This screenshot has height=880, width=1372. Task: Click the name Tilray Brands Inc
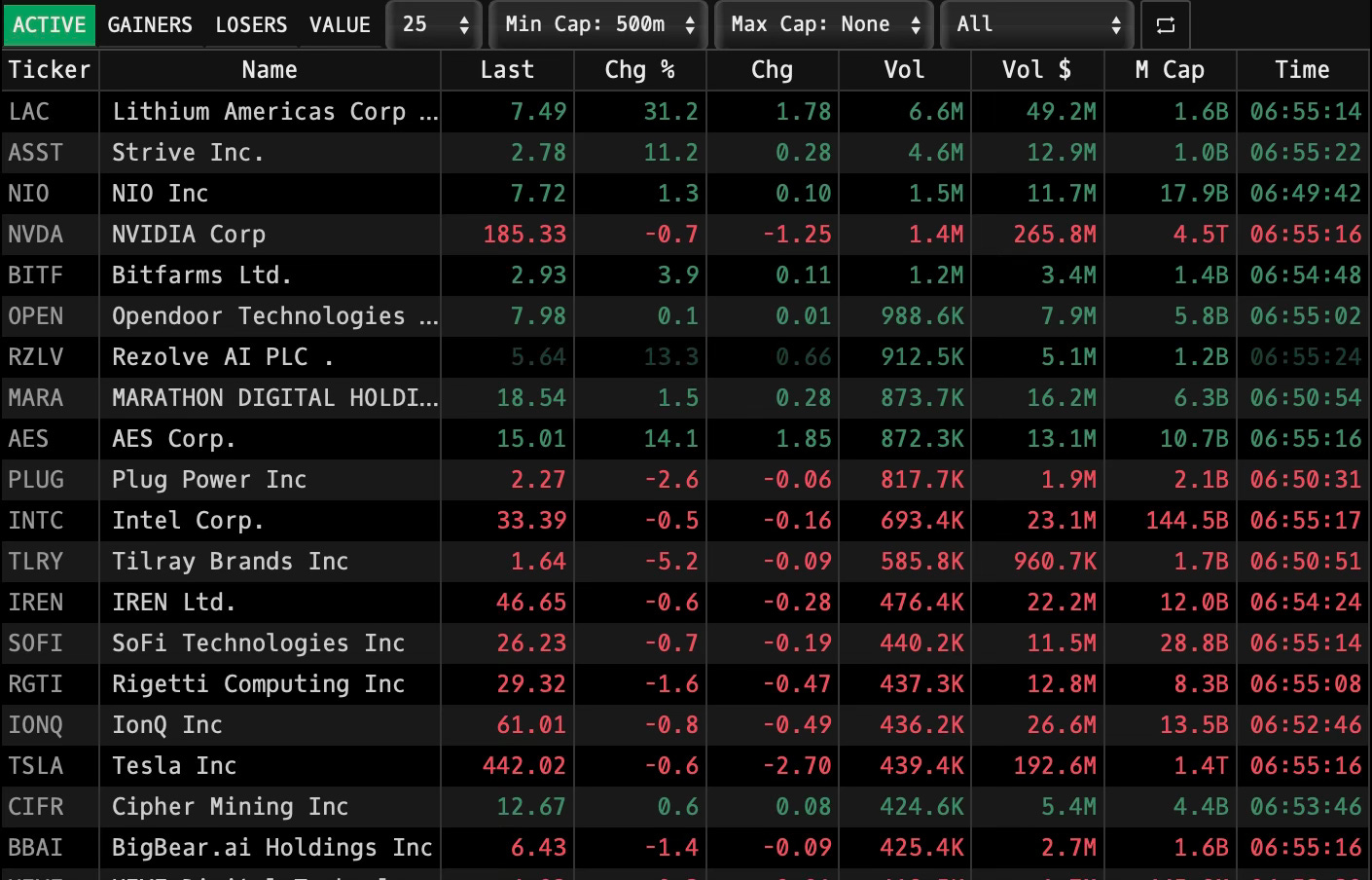[230, 562]
